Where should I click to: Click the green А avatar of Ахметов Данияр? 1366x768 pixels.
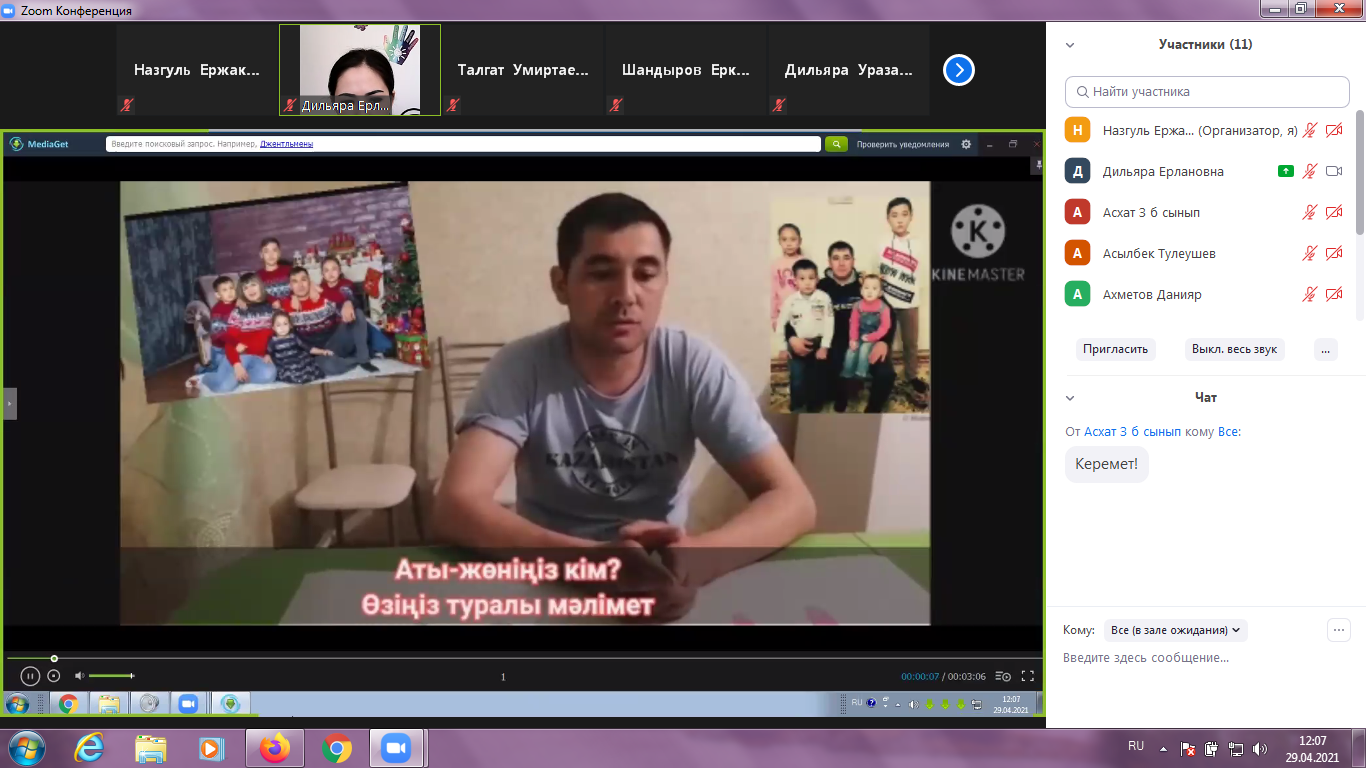(1077, 294)
